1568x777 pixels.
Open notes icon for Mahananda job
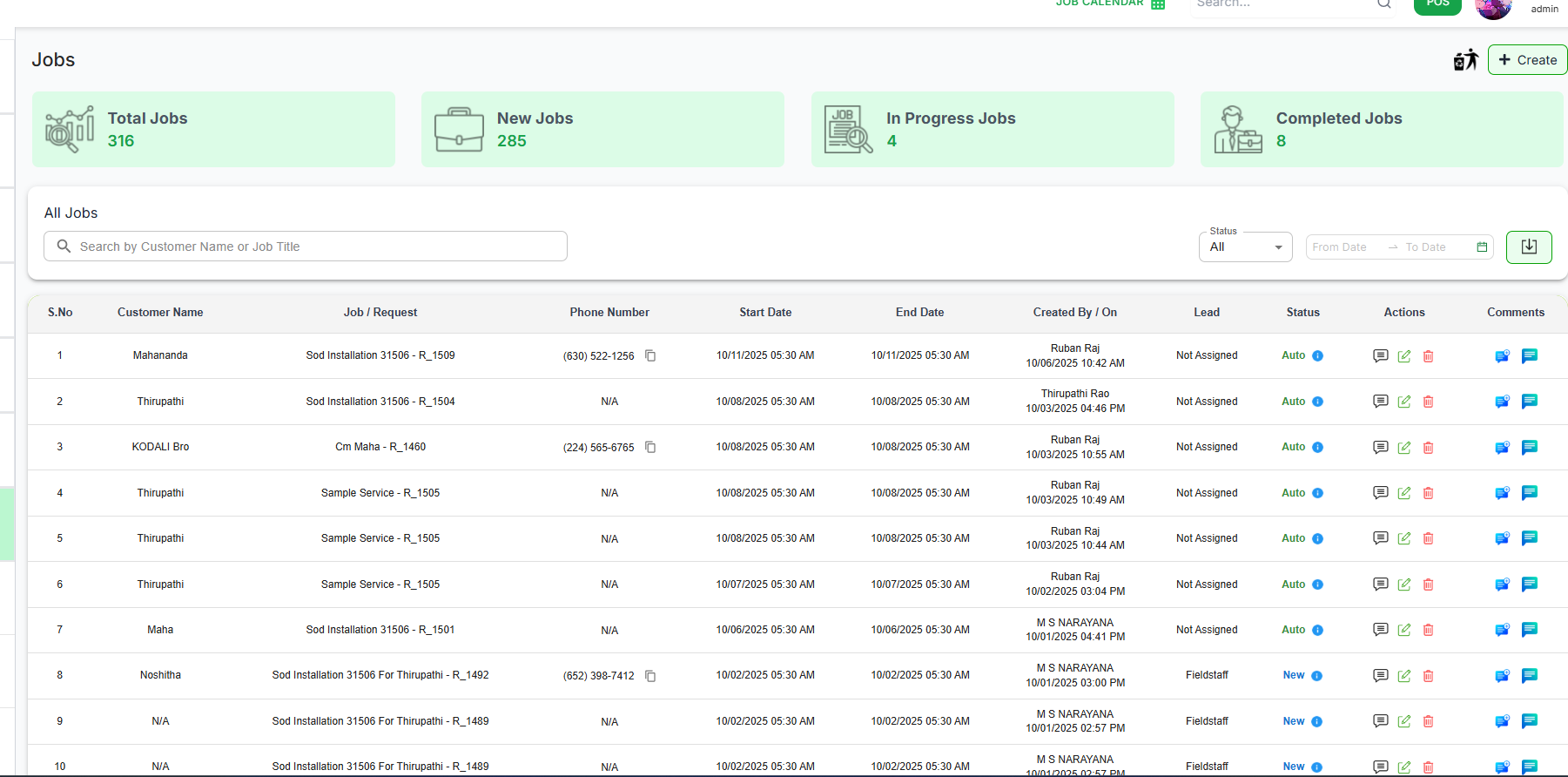coord(1380,355)
